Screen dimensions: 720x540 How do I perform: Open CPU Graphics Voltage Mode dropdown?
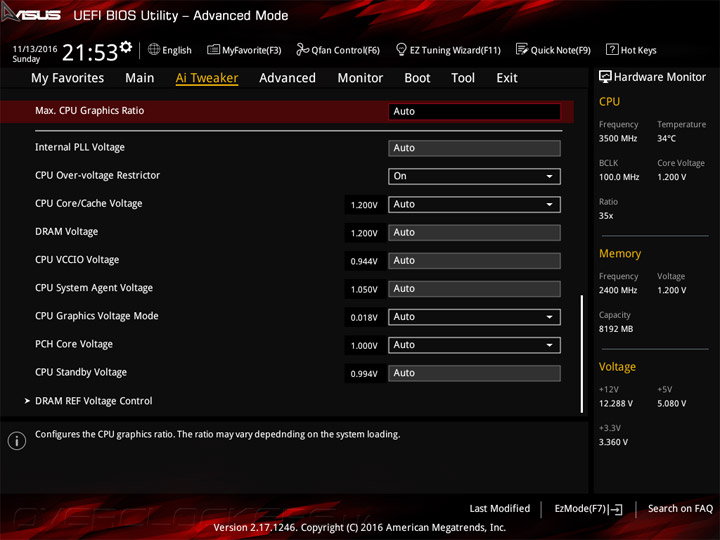(x=474, y=317)
